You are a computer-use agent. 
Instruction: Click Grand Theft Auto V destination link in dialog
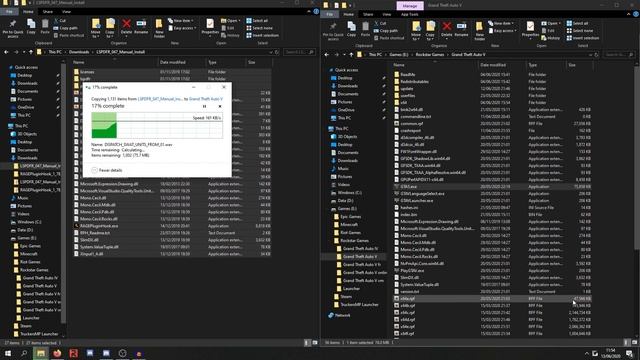pyautogui.click(x=206, y=99)
